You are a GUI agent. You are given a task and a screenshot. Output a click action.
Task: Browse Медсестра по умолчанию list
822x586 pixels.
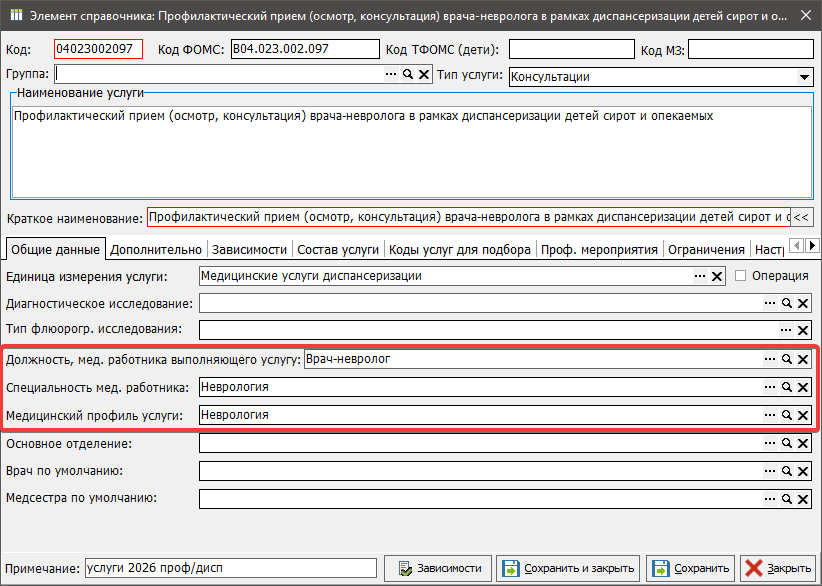coord(770,499)
